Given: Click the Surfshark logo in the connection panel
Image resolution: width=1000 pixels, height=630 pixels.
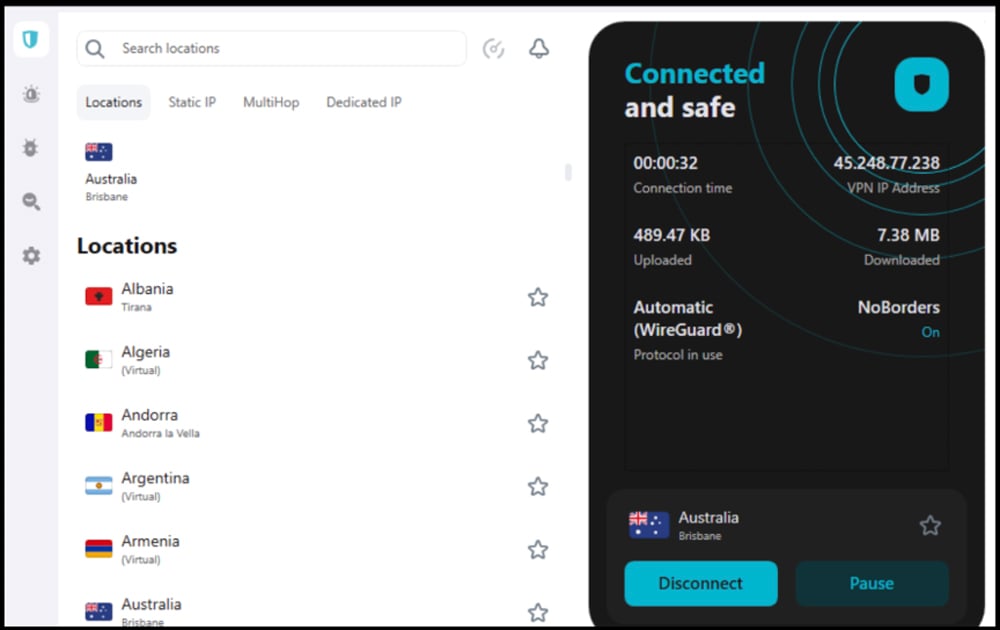Looking at the screenshot, I should point(920,84).
